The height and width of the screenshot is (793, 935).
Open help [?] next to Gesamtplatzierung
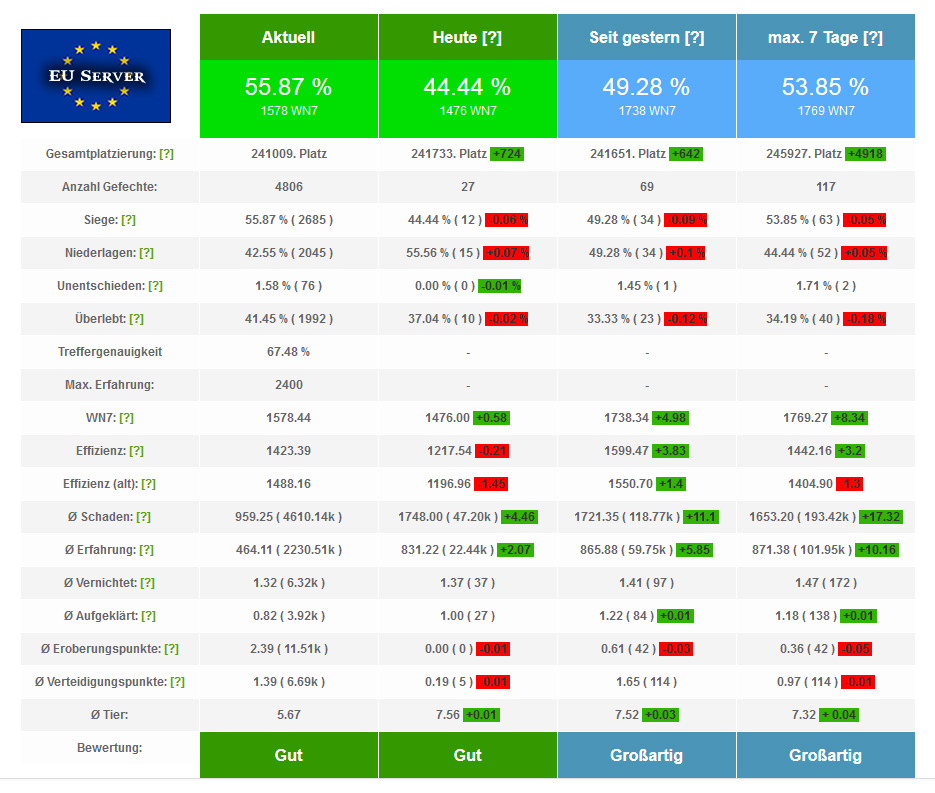click(x=166, y=154)
